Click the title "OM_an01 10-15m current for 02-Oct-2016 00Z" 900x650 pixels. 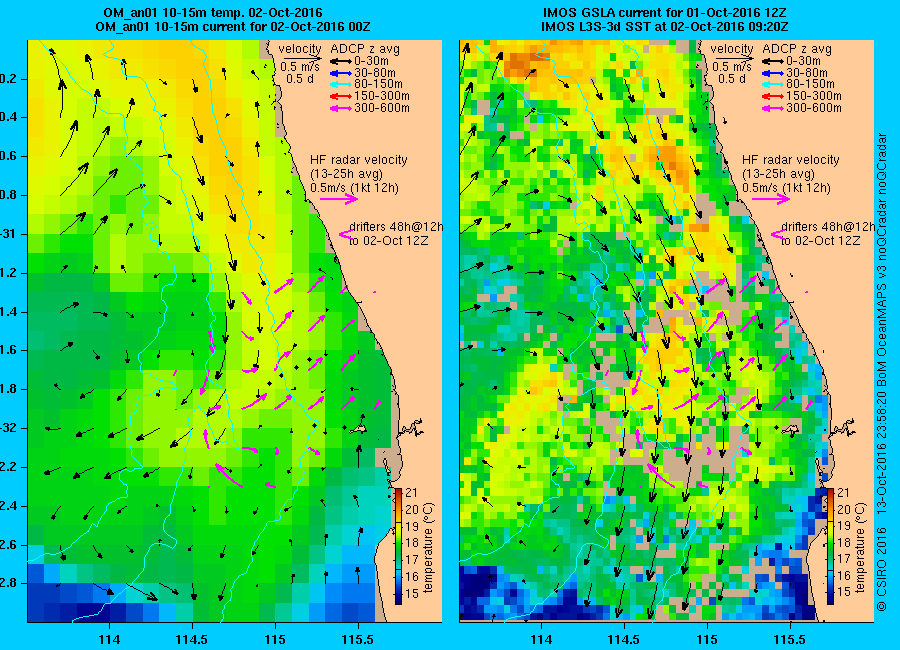click(x=233, y=27)
